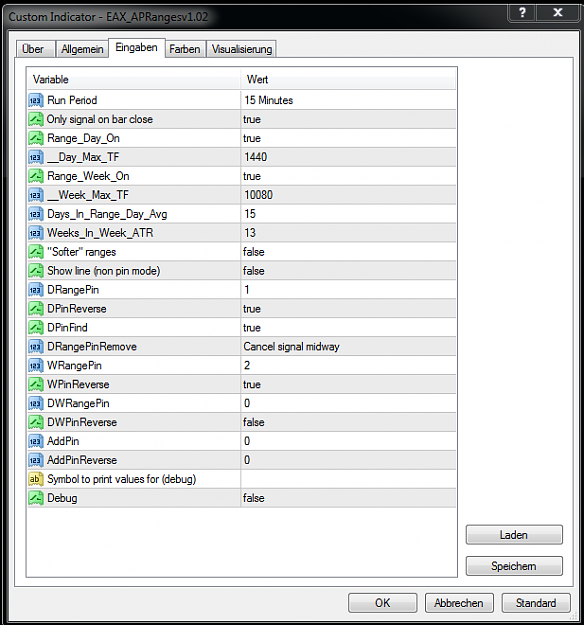Close the Custom Indicator dialog

point(558,13)
